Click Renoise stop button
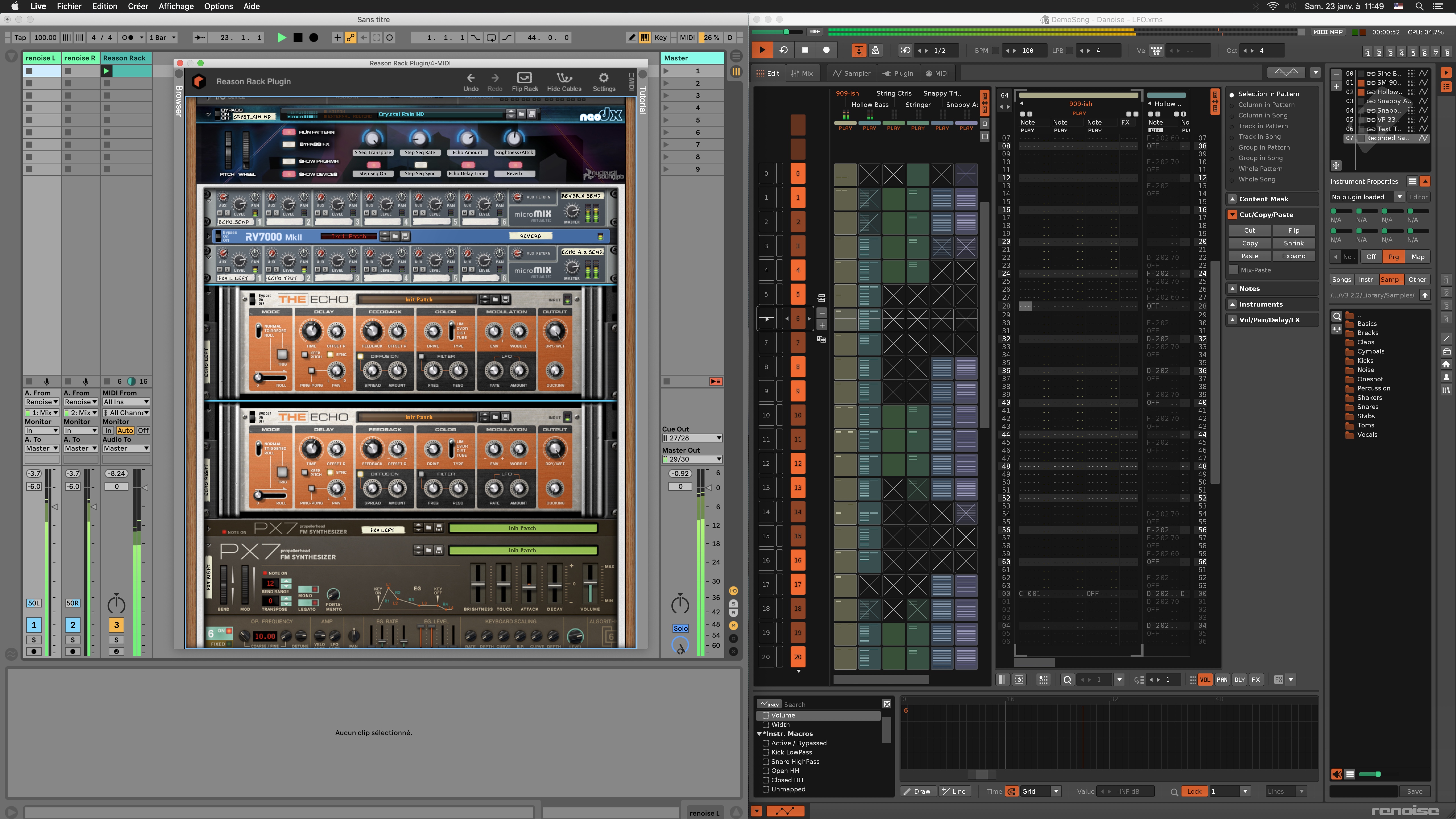 pyautogui.click(x=805, y=50)
